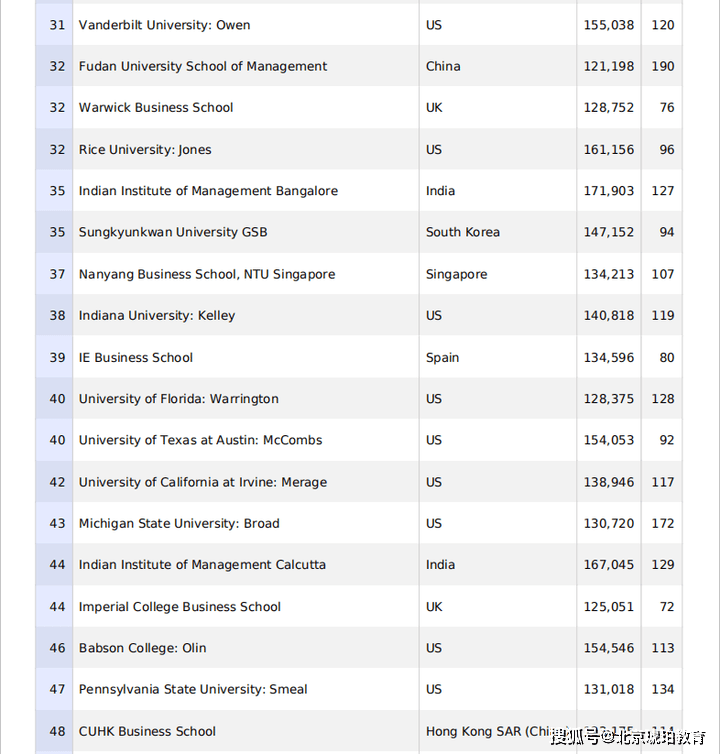Select University of Florida: Warrington
720x754 pixels.
click(179, 399)
